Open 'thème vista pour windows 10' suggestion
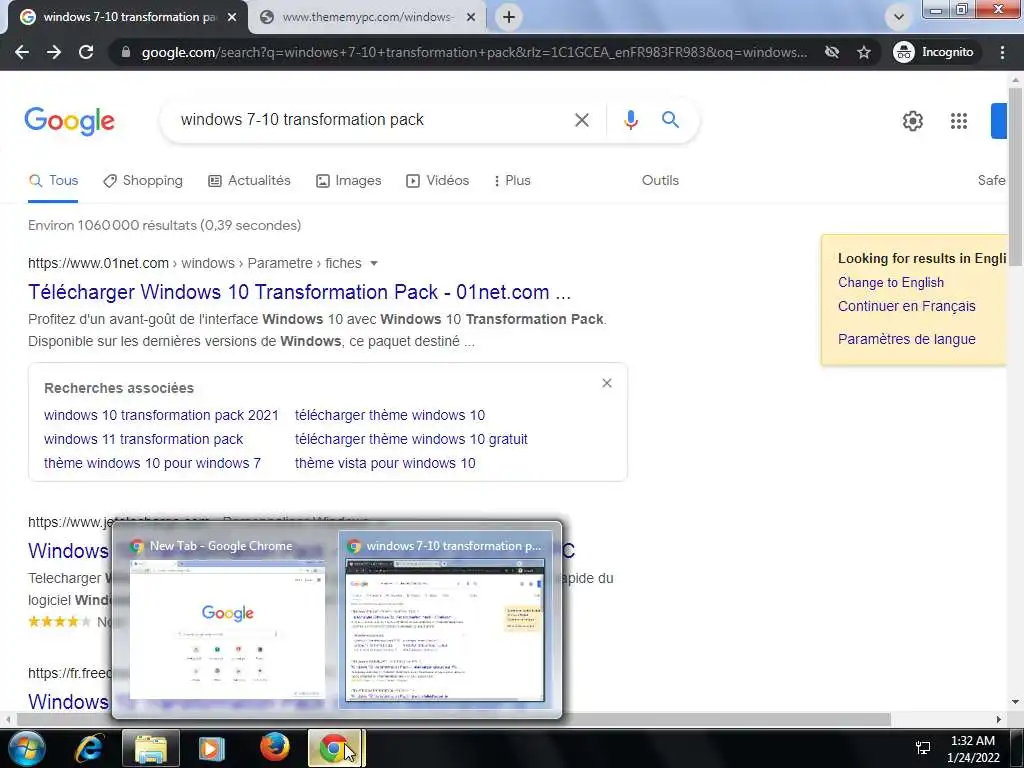This screenshot has height=768, width=1024. click(385, 464)
